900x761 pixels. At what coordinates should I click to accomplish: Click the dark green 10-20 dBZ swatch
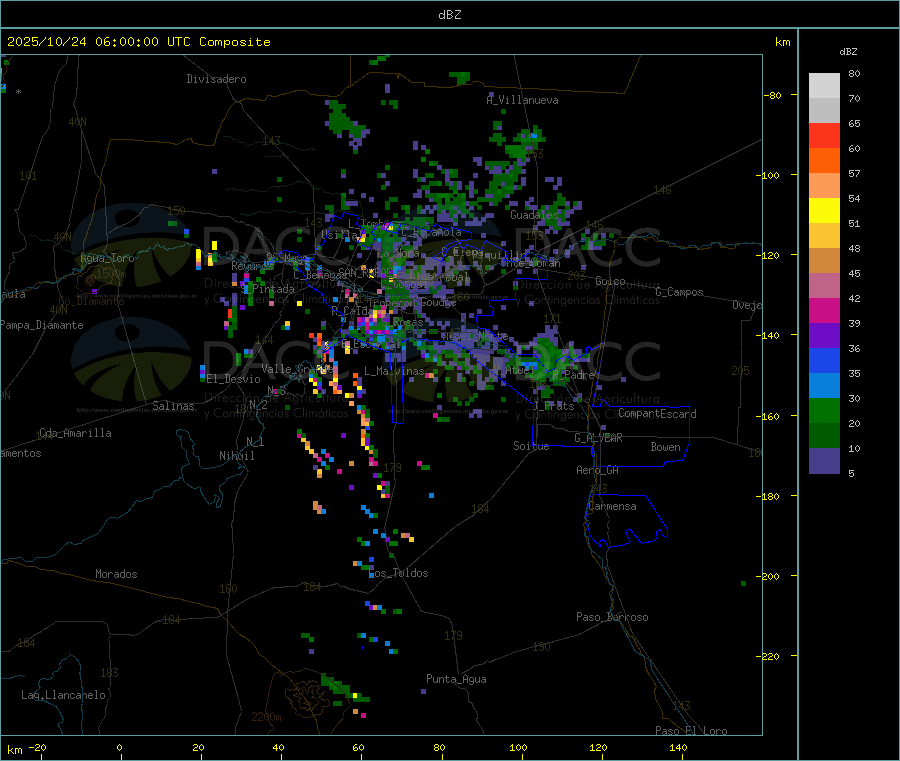pyautogui.click(x=824, y=436)
